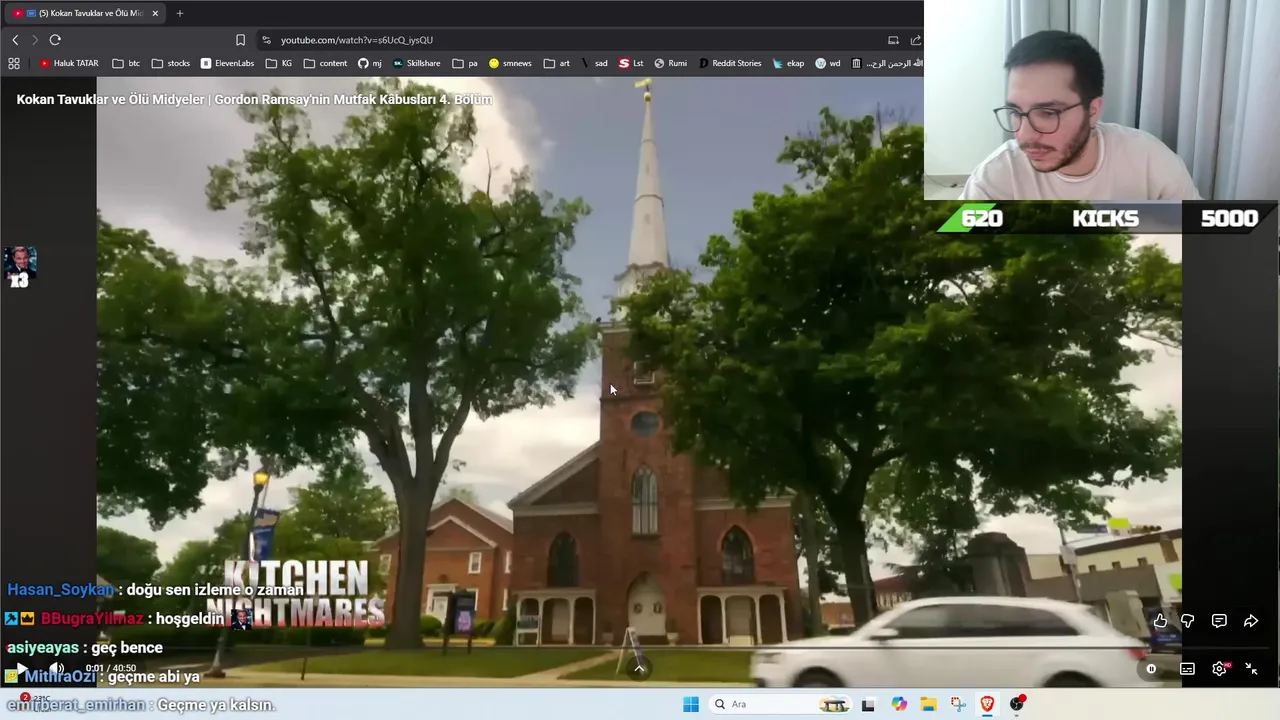Viewport: 1280px width, 720px height.
Task: Mute the video with the speaker icon
Action: [57, 668]
